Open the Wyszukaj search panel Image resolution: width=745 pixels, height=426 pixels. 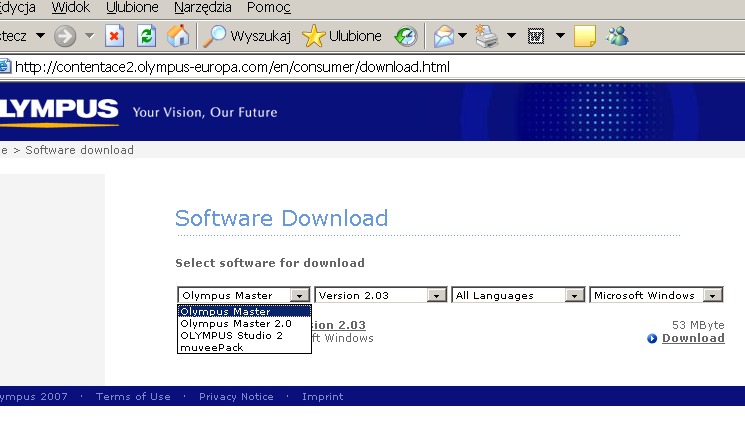click(247, 37)
